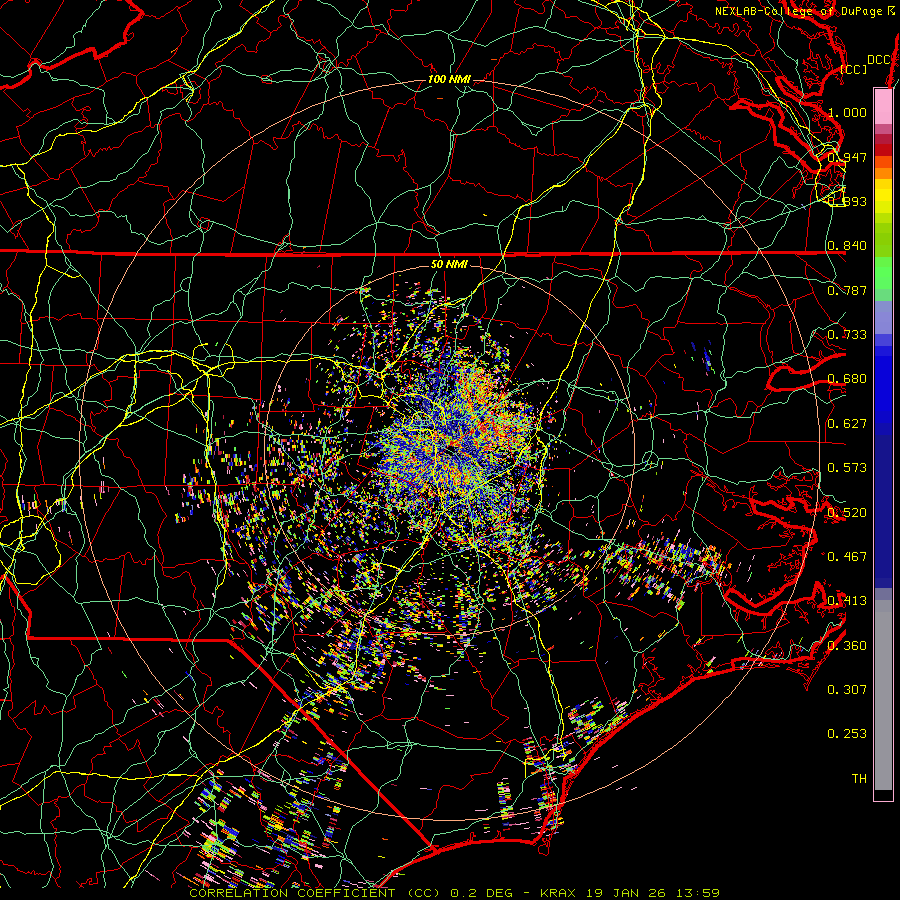The width and height of the screenshot is (900, 900).
Task: Pick the red segment of color bar
Action: coord(883,150)
